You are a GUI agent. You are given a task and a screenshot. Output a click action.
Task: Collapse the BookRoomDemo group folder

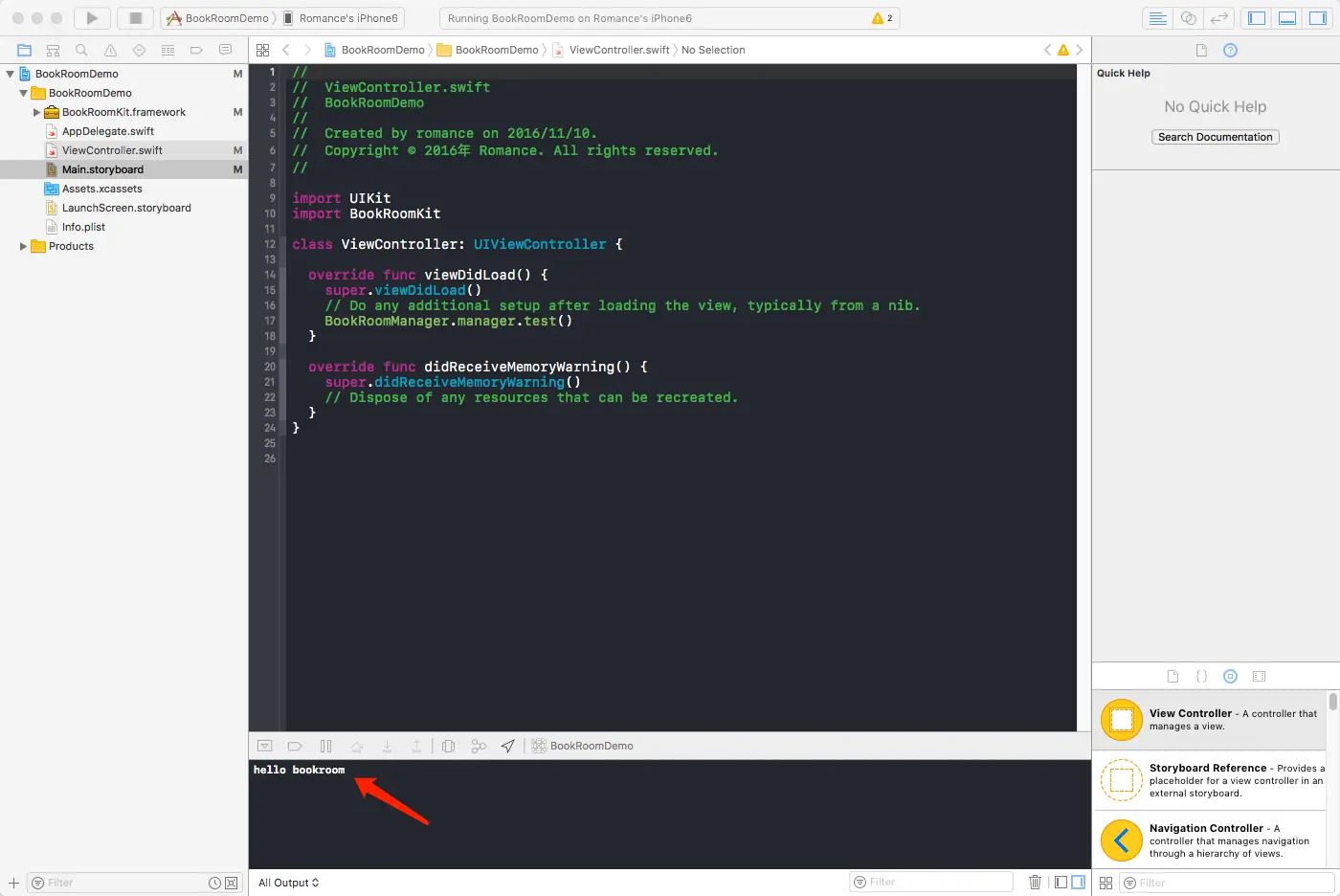[24, 93]
